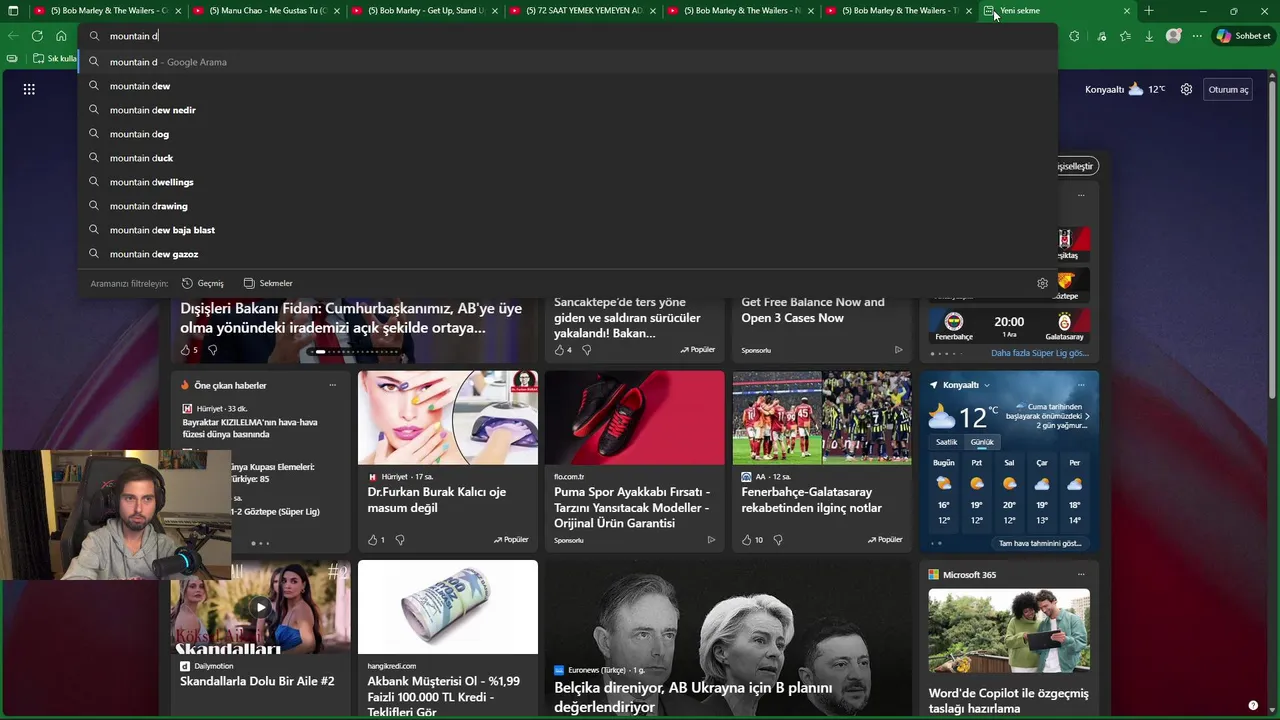Open Get Free Balance Now sponsored ad
Image resolution: width=1280 pixels, height=720 pixels.
pos(813,310)
